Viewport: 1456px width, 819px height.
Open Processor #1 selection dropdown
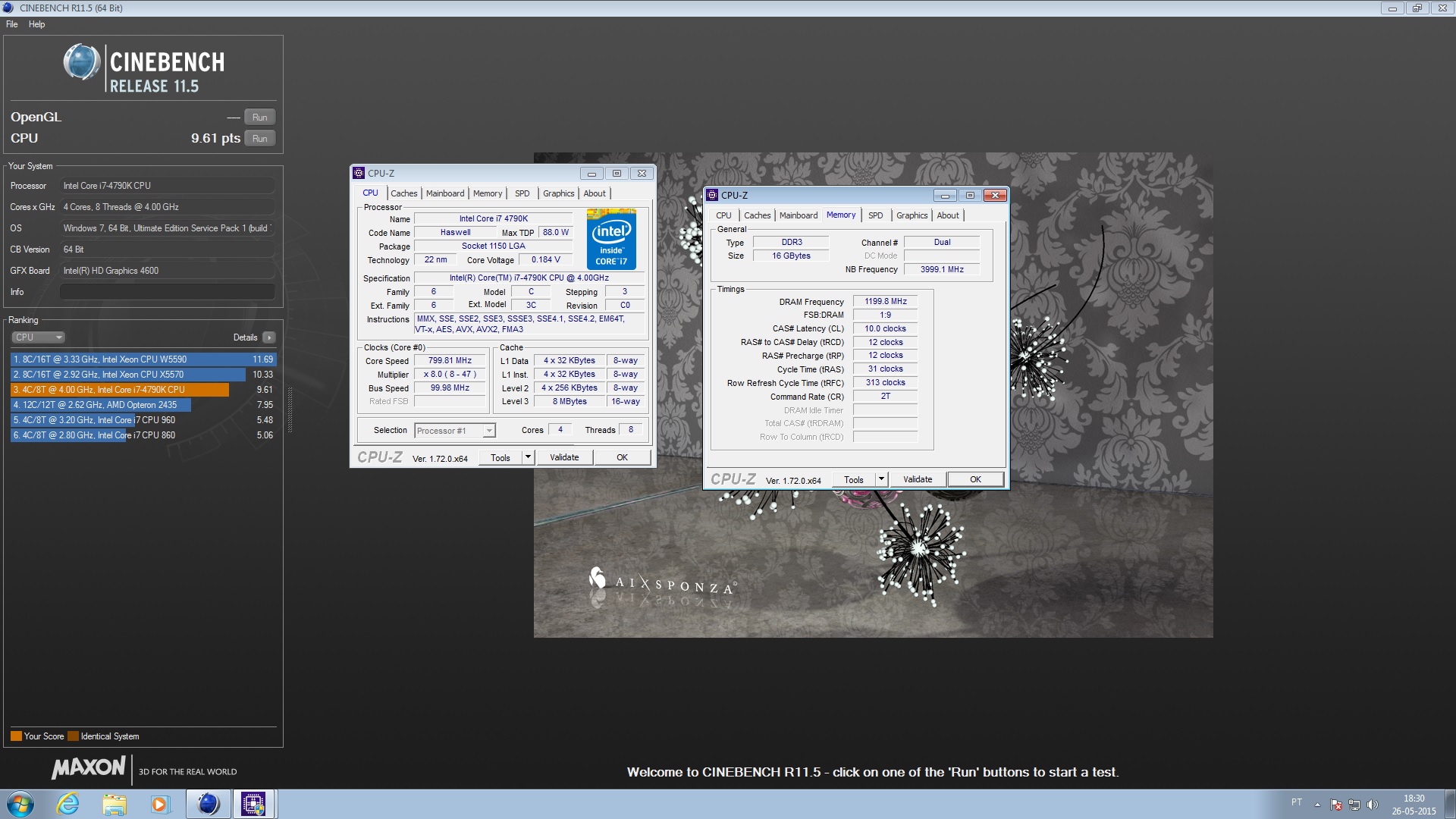tap(455, 431)
